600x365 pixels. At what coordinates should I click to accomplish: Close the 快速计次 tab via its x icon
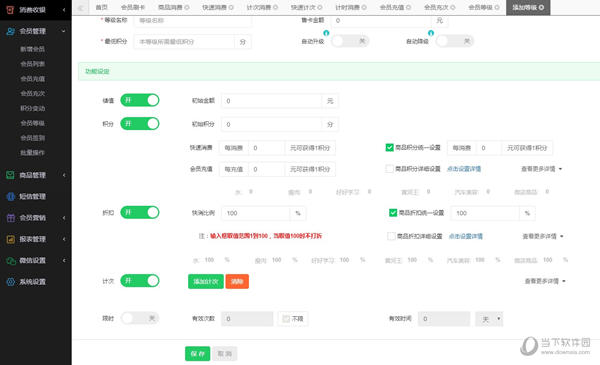click(x=320, y=7)
